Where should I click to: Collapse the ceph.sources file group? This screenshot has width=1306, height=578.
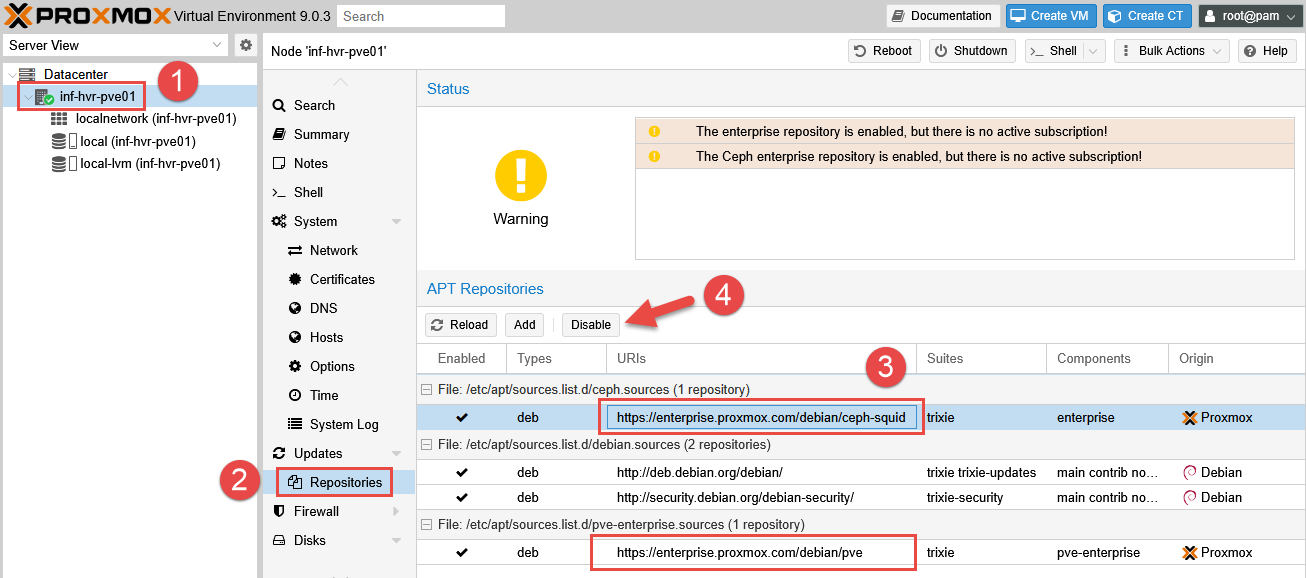427,390
